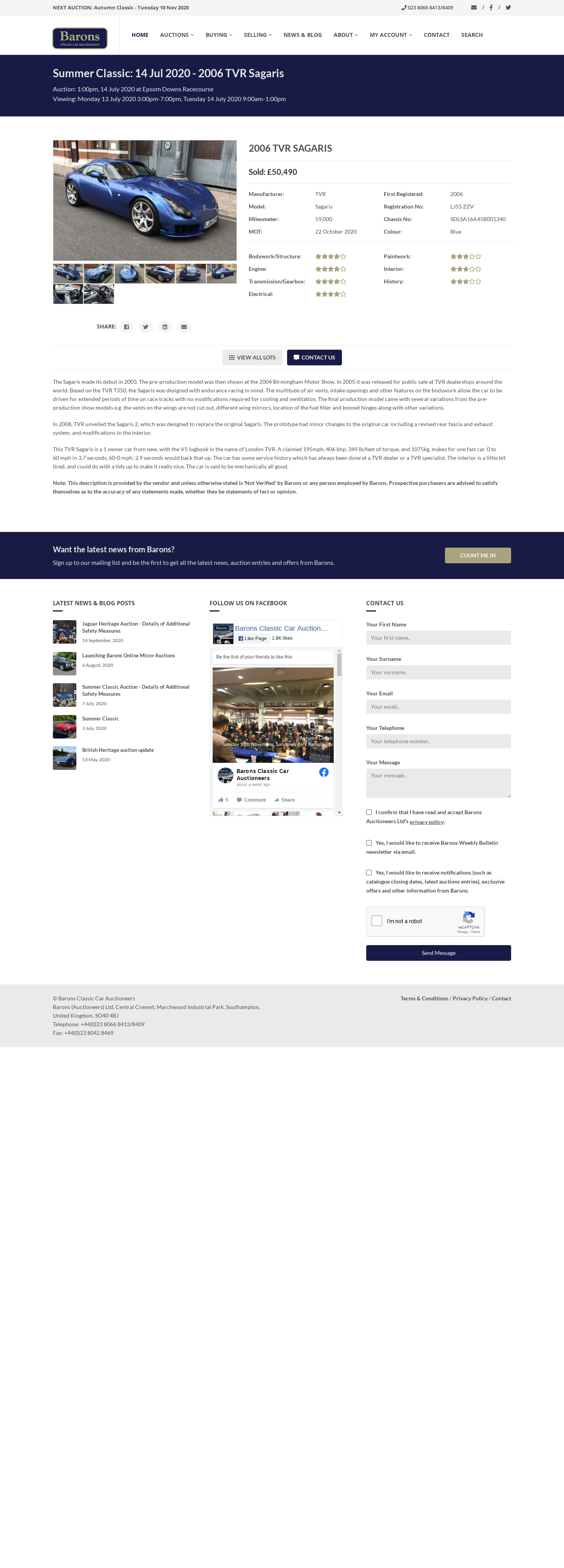
Task: Open Search in navigation bar
Action: 472,35
